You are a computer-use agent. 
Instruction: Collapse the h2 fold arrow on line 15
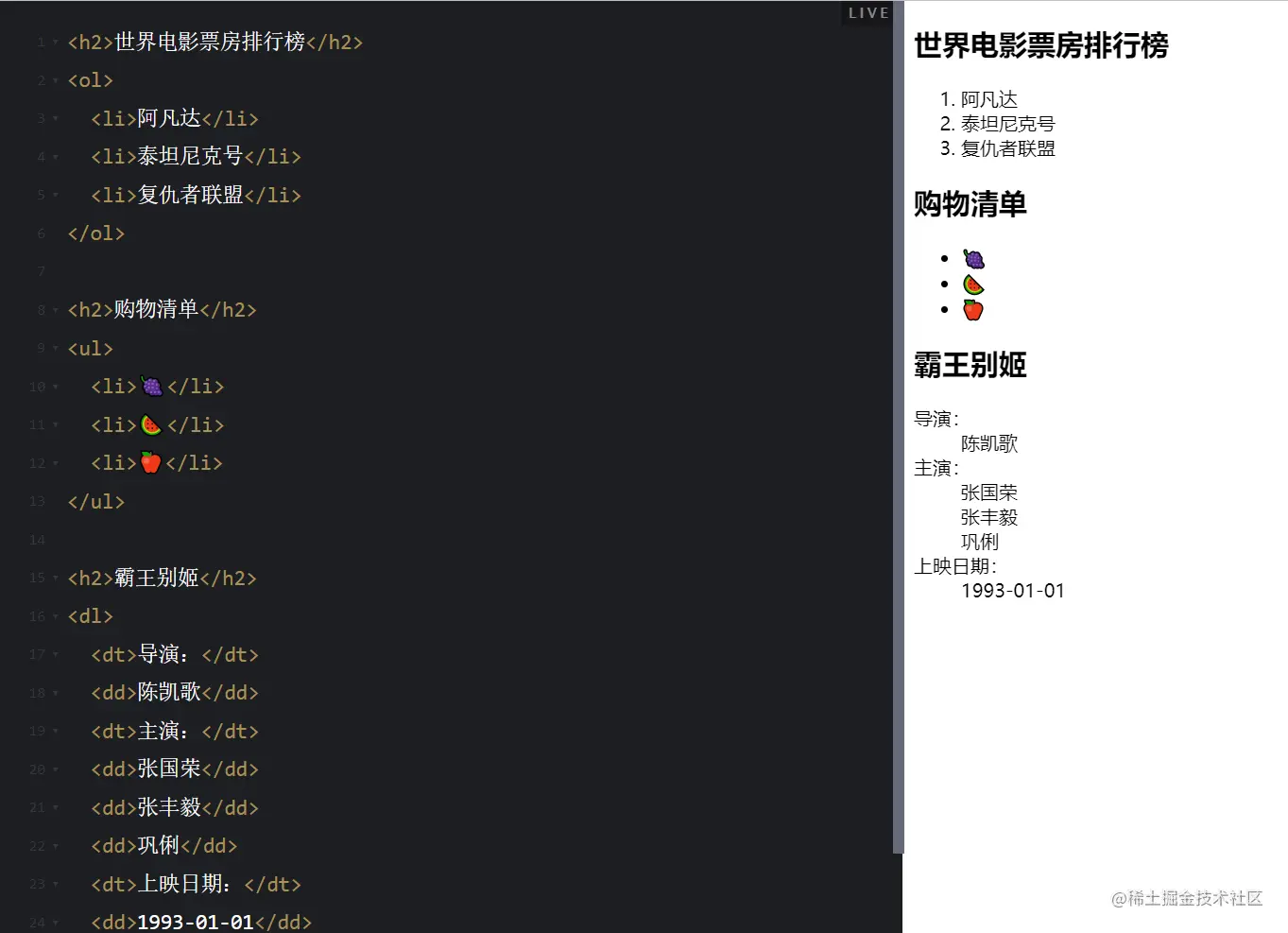[x=56, y=579]
